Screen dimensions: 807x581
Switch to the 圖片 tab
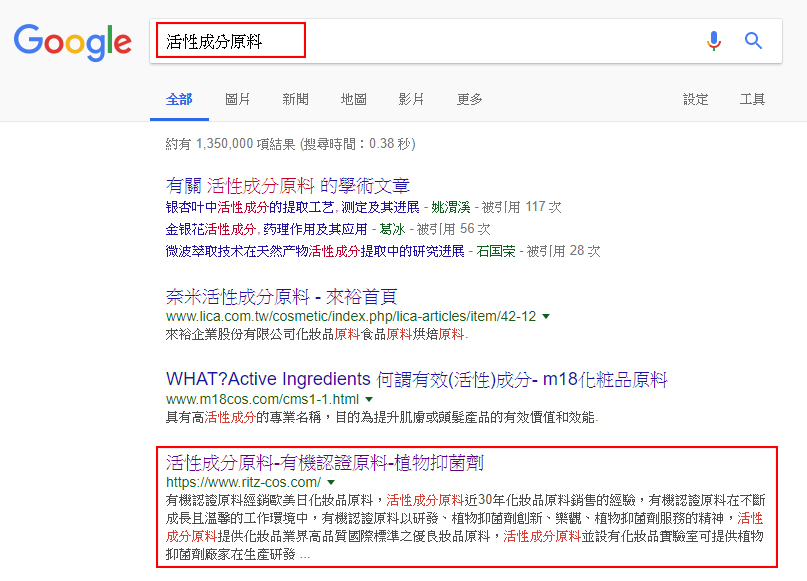tap(237, 99)
